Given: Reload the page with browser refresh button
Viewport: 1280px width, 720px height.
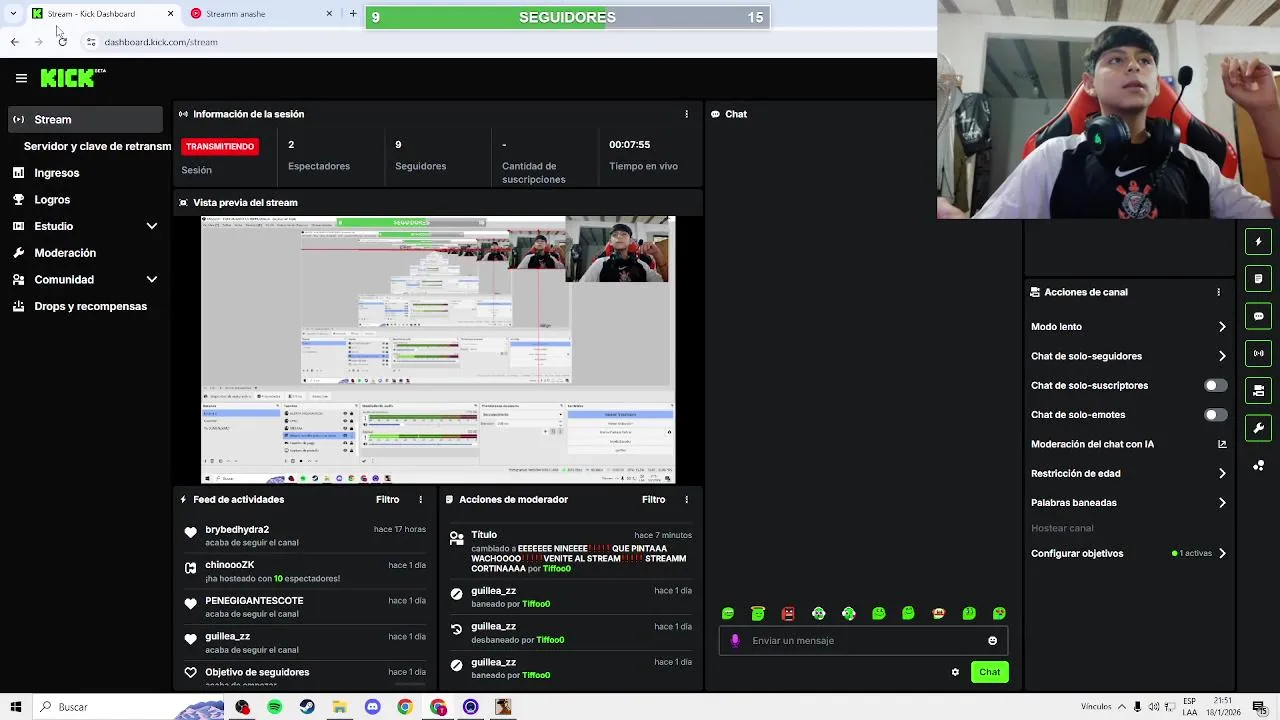Looking at the screenshot, I should tap(62, 42).
